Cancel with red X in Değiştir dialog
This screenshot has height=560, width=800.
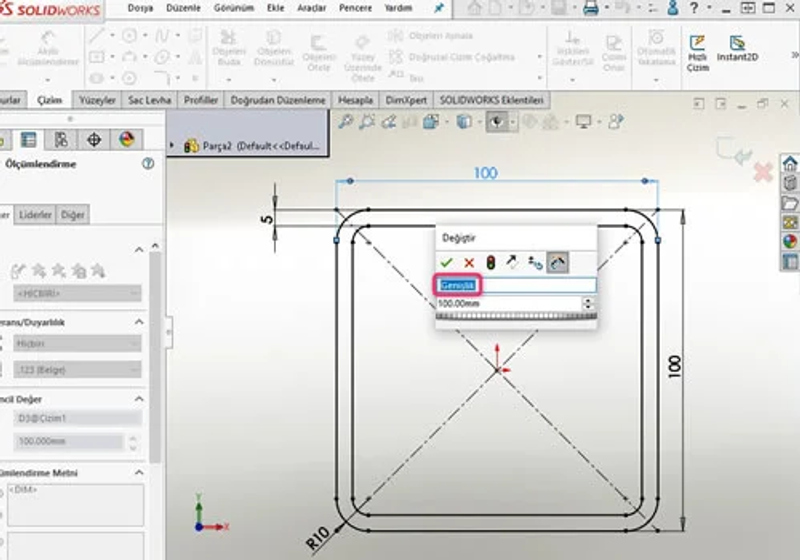(x=469, y=263)
